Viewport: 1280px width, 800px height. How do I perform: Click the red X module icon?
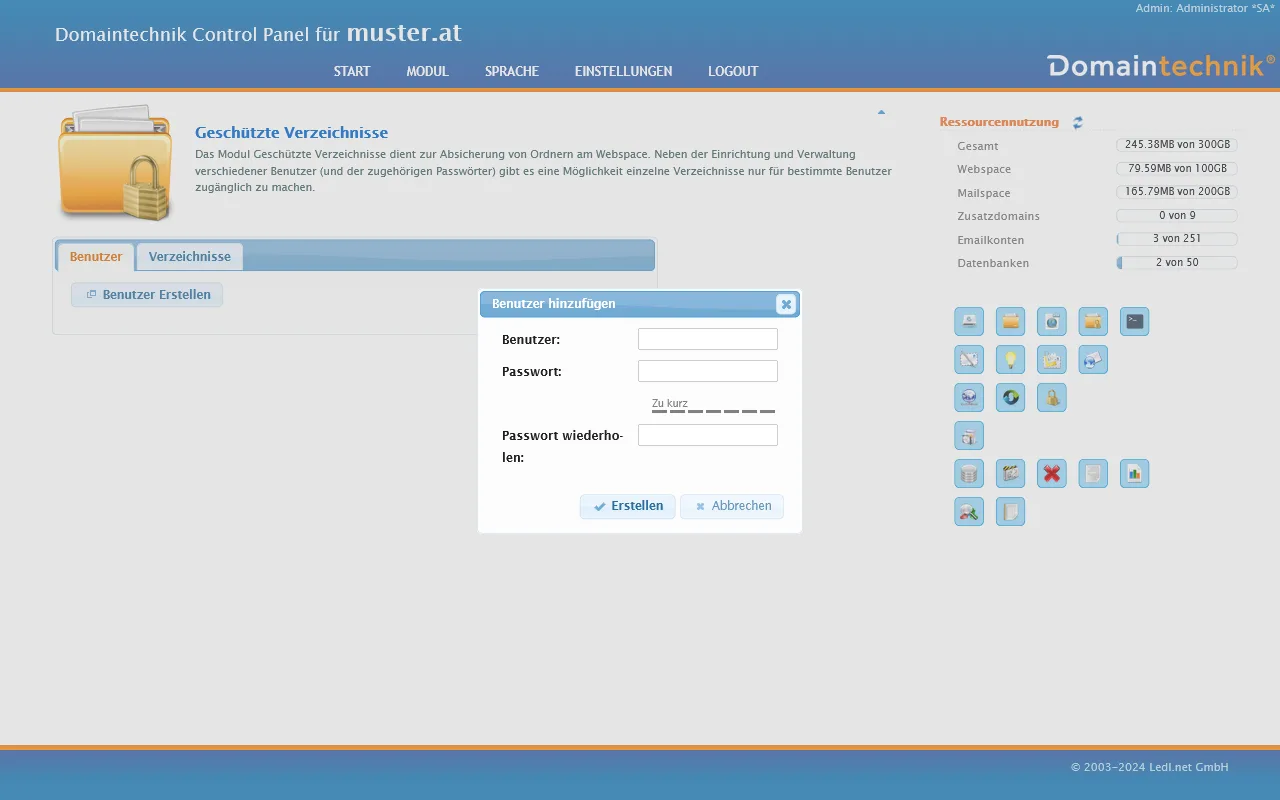pos(1051,474)
